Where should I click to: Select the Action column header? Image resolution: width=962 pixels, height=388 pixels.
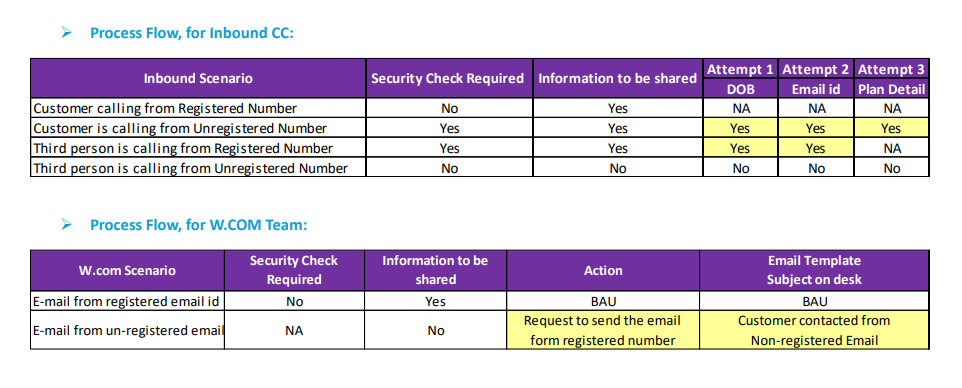point(603,271)
